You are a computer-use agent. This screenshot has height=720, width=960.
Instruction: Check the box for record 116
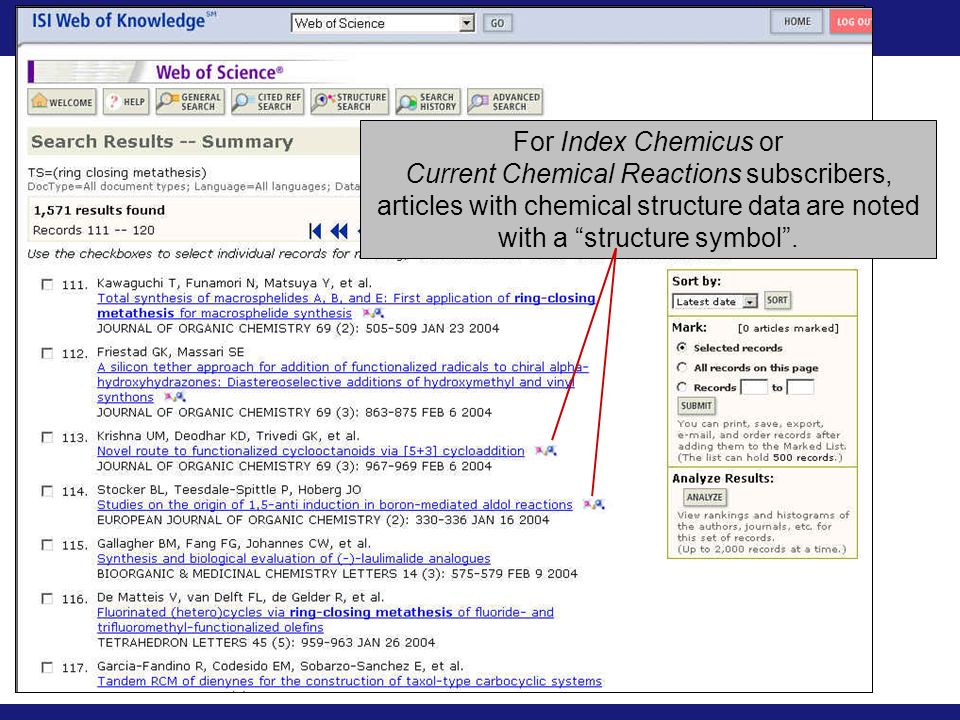click(x=47, y=599)
